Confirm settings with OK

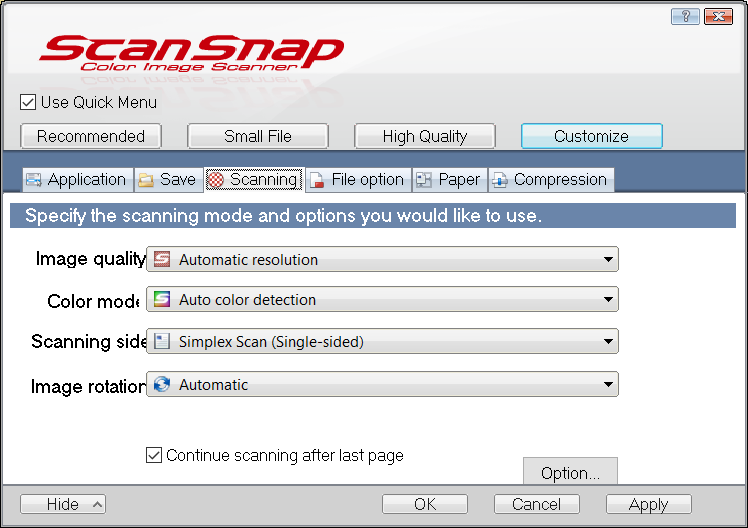(x=425, y=504)
